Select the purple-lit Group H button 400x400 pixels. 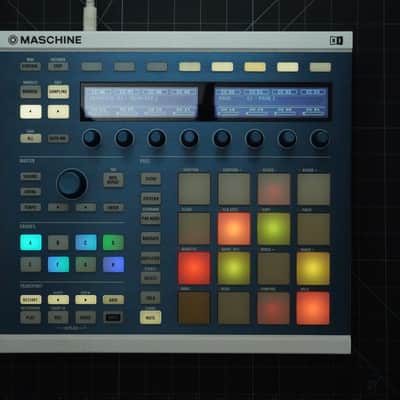(x=113, y=264)
